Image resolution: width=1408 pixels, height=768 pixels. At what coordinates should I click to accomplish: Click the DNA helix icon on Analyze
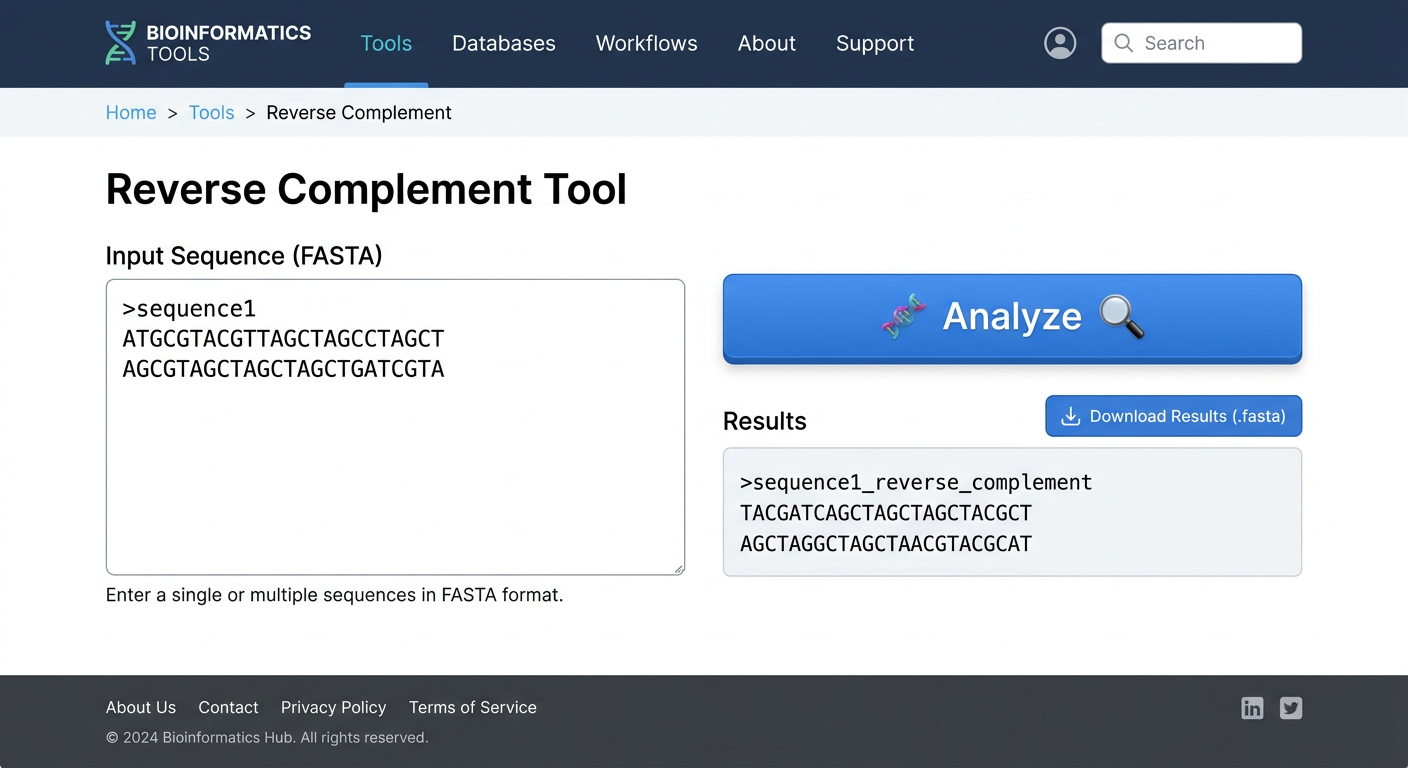(903, 317)
